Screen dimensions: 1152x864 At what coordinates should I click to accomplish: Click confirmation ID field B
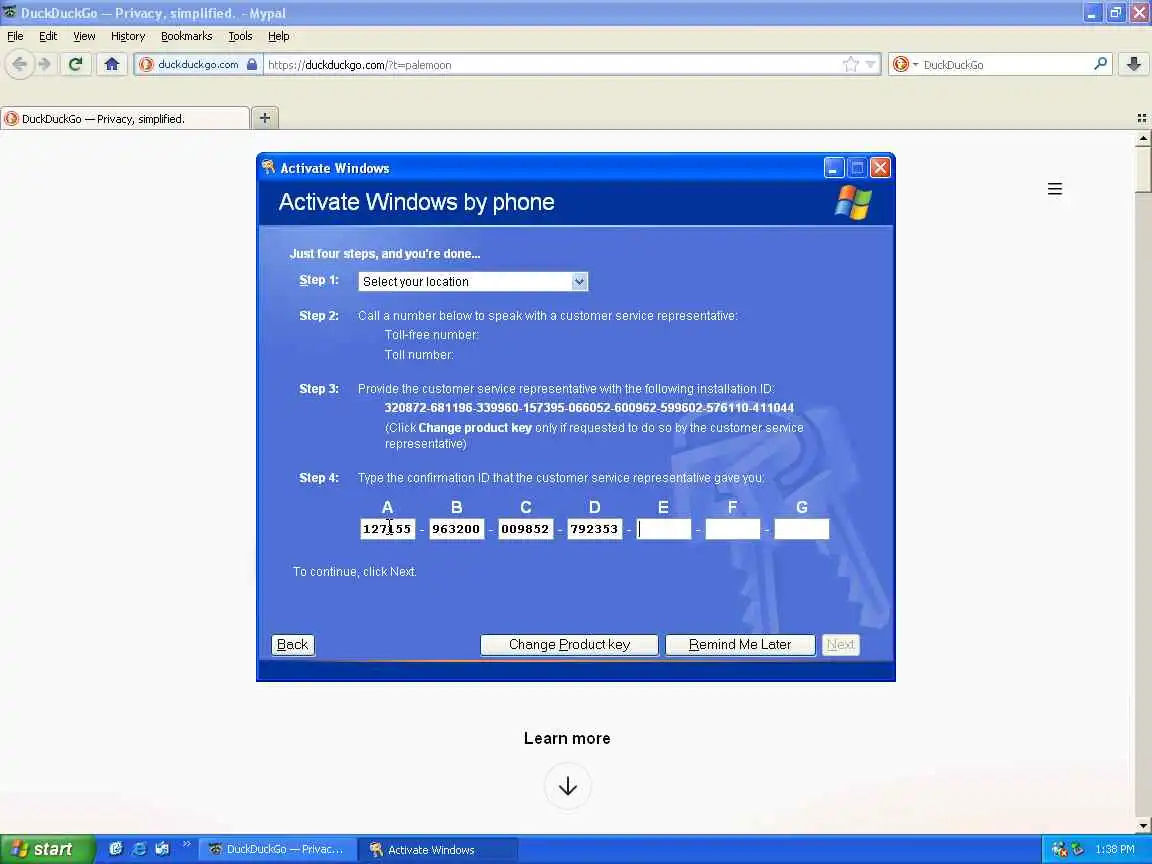(x=456, y=529)
